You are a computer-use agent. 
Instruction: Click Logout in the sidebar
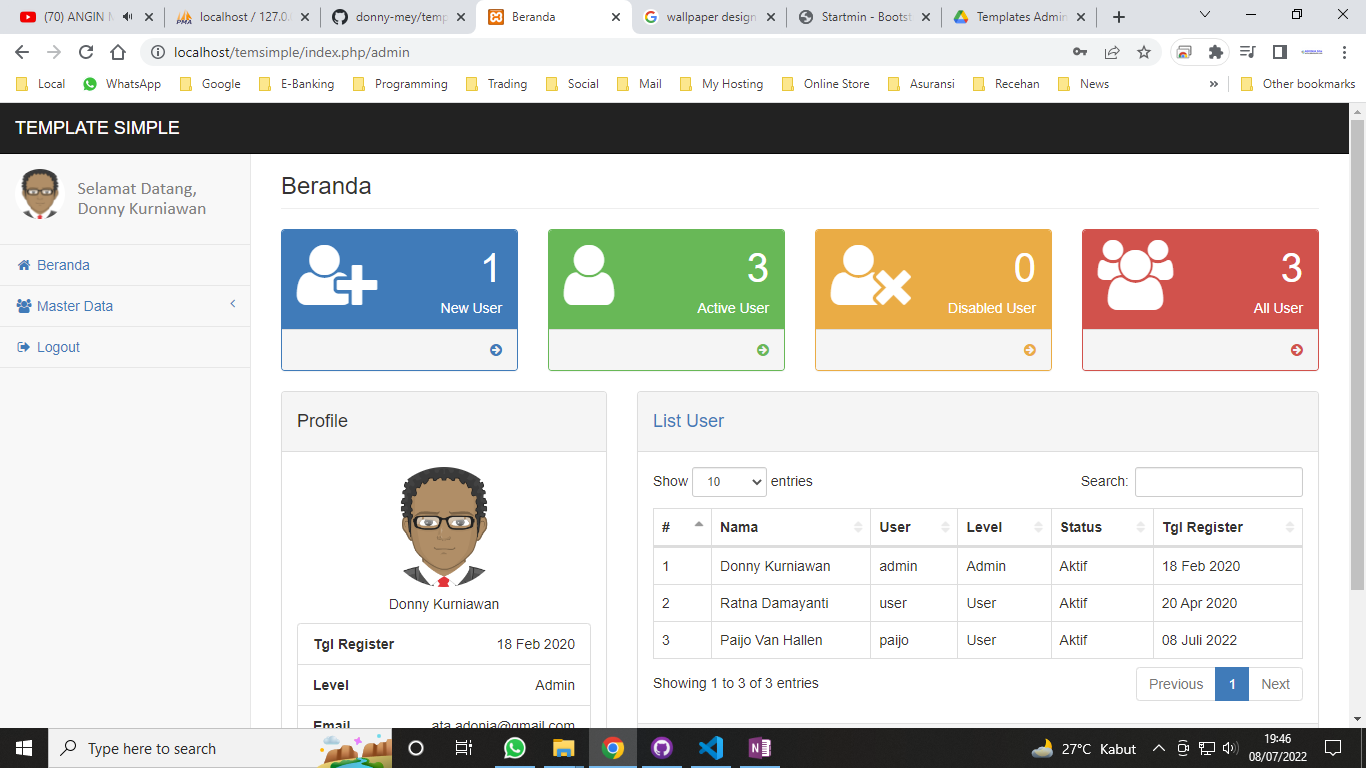tap(58, 347)
